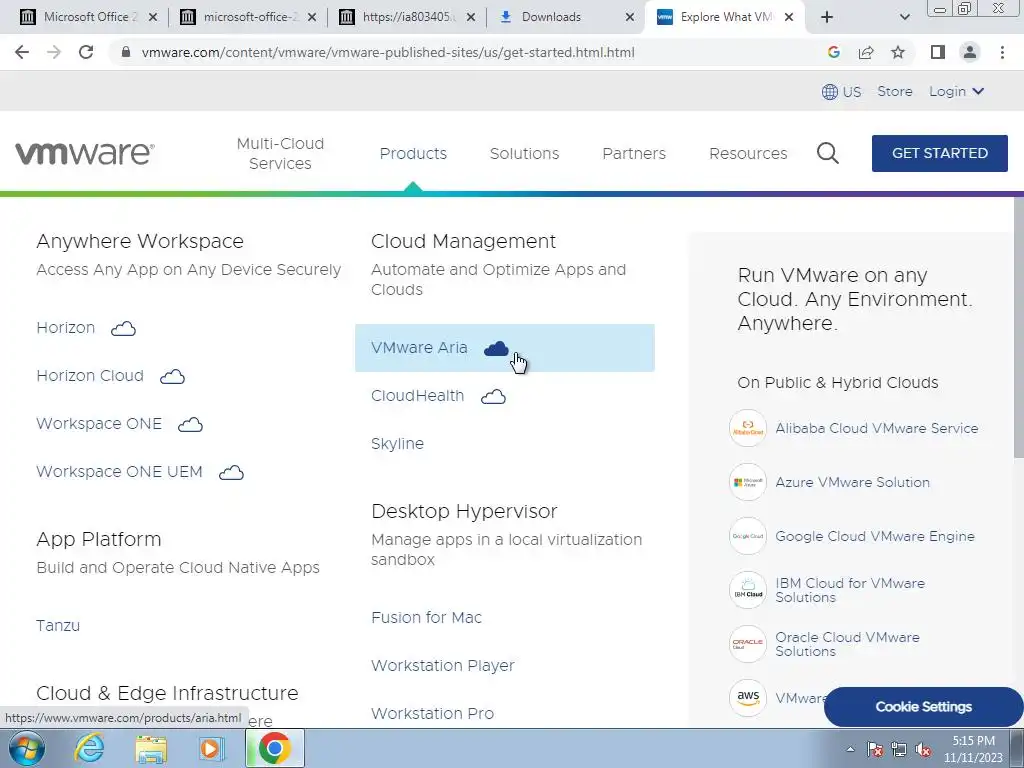Open the Workstation Pro link
This screenshot has height=768, width=1024.
click(432, 714)
